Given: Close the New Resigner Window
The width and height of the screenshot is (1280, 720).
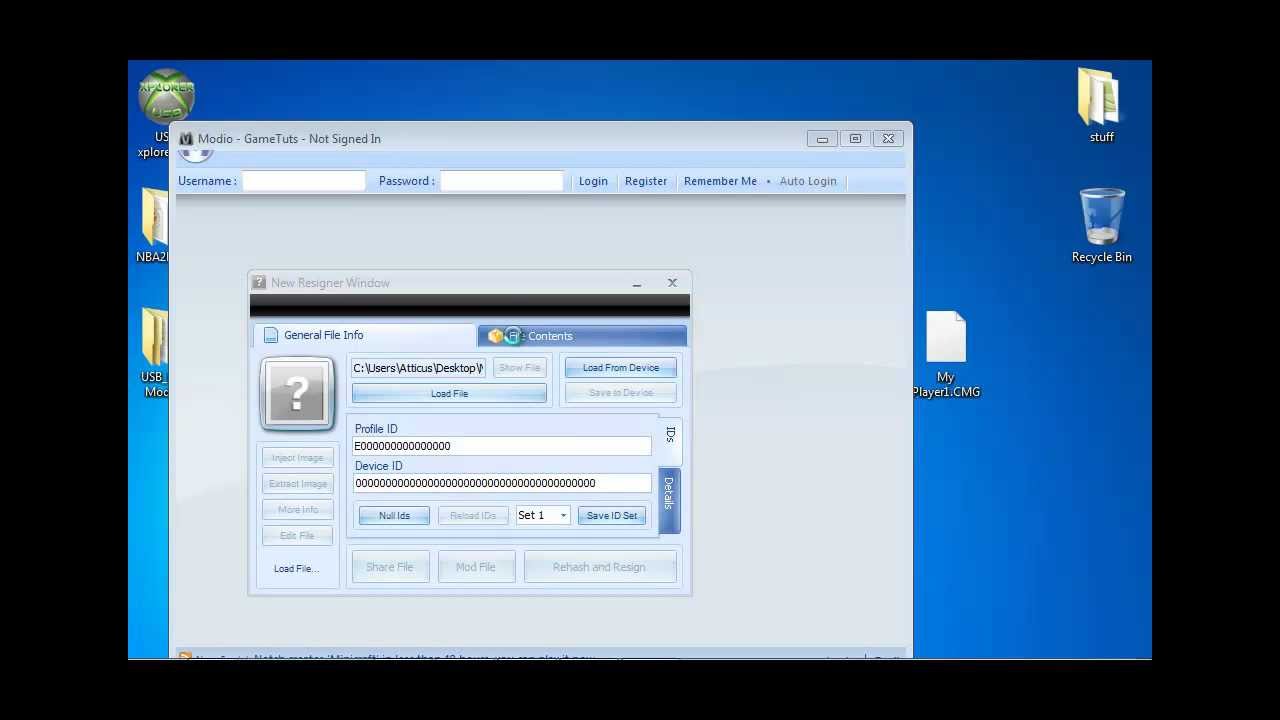Looking at the screenshot, I should click(672, 283).
